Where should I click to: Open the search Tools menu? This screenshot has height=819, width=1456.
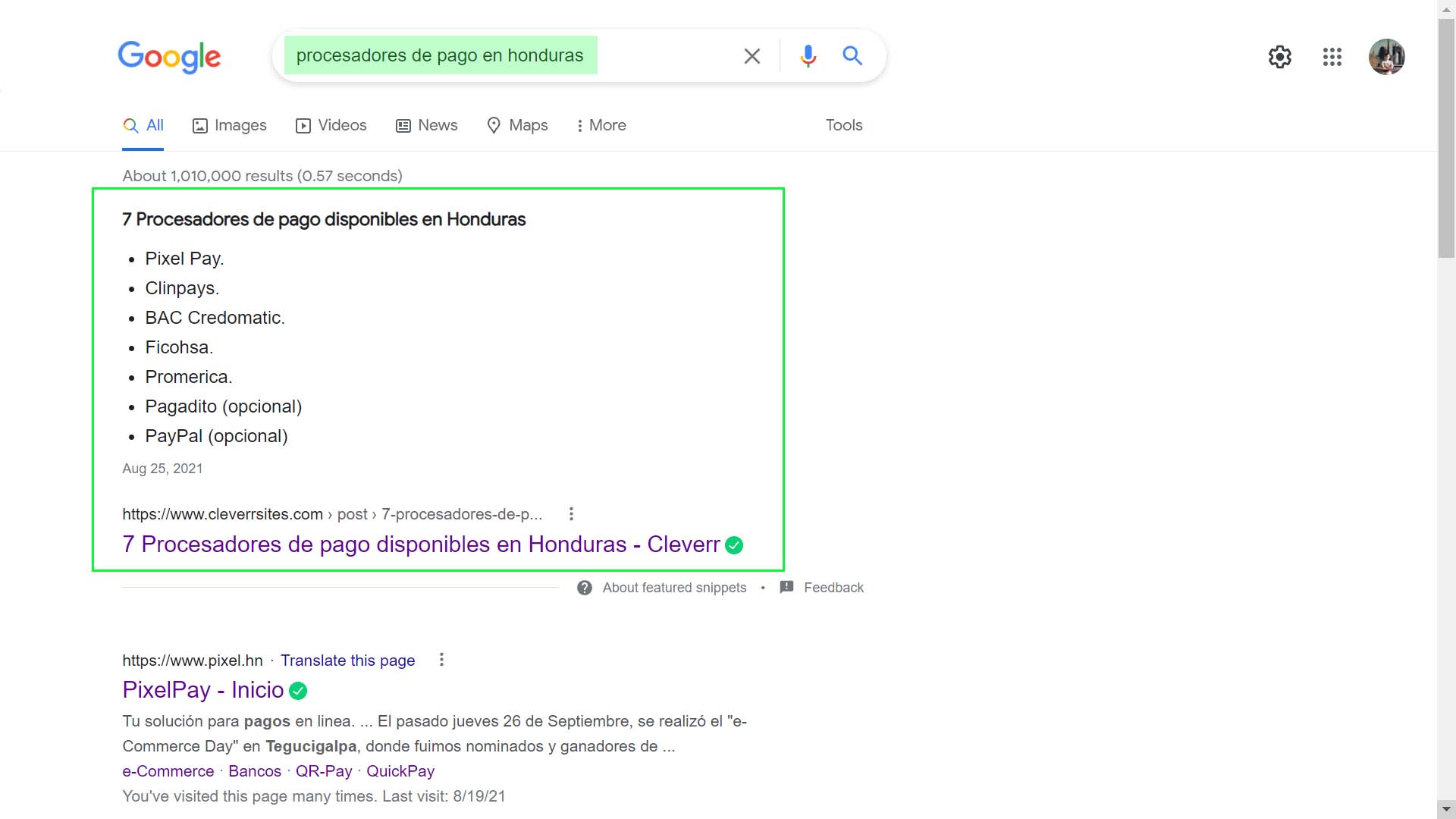coord(844,125)
